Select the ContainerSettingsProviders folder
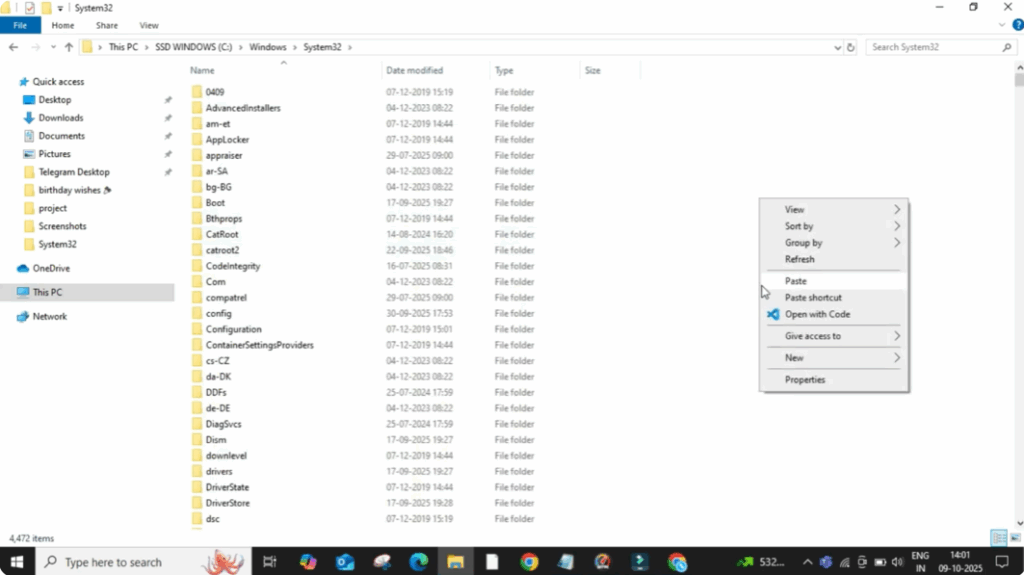This screenshot has width=1024, height=575. click(259, 345)
